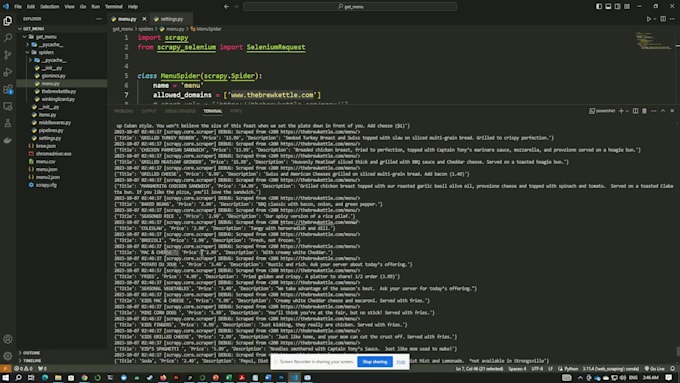Click the Hide link in sharing bar
Screen dimensions: 680x383
(401, 362)
